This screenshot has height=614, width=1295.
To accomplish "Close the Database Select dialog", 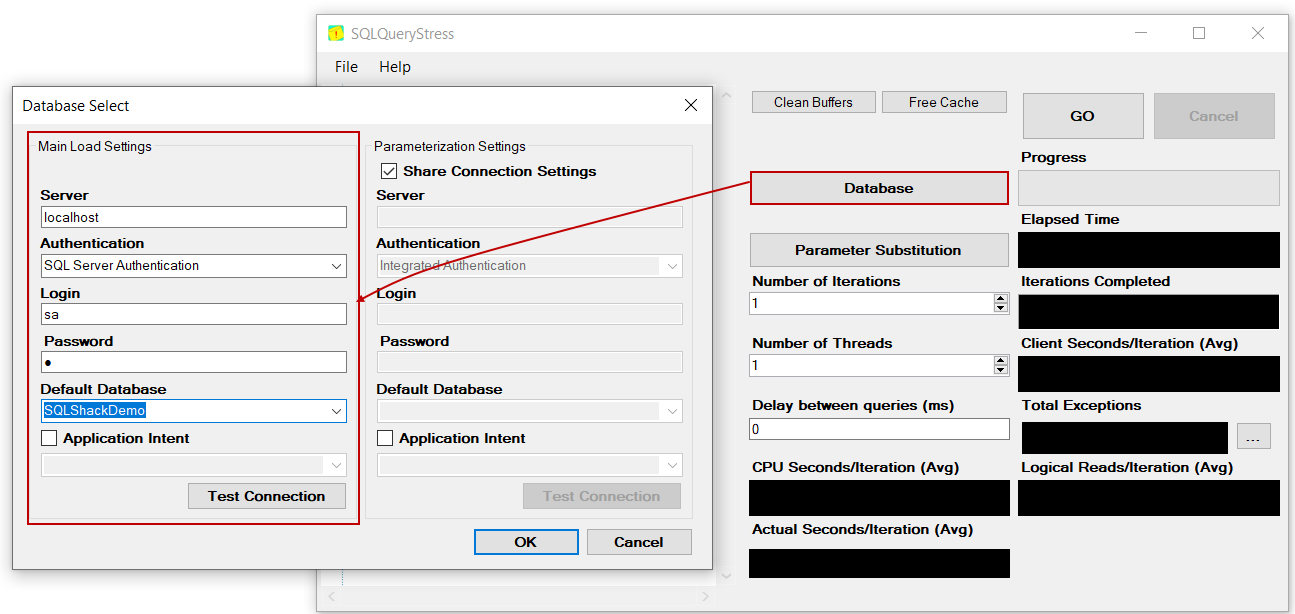I will (x=691, y=105).
